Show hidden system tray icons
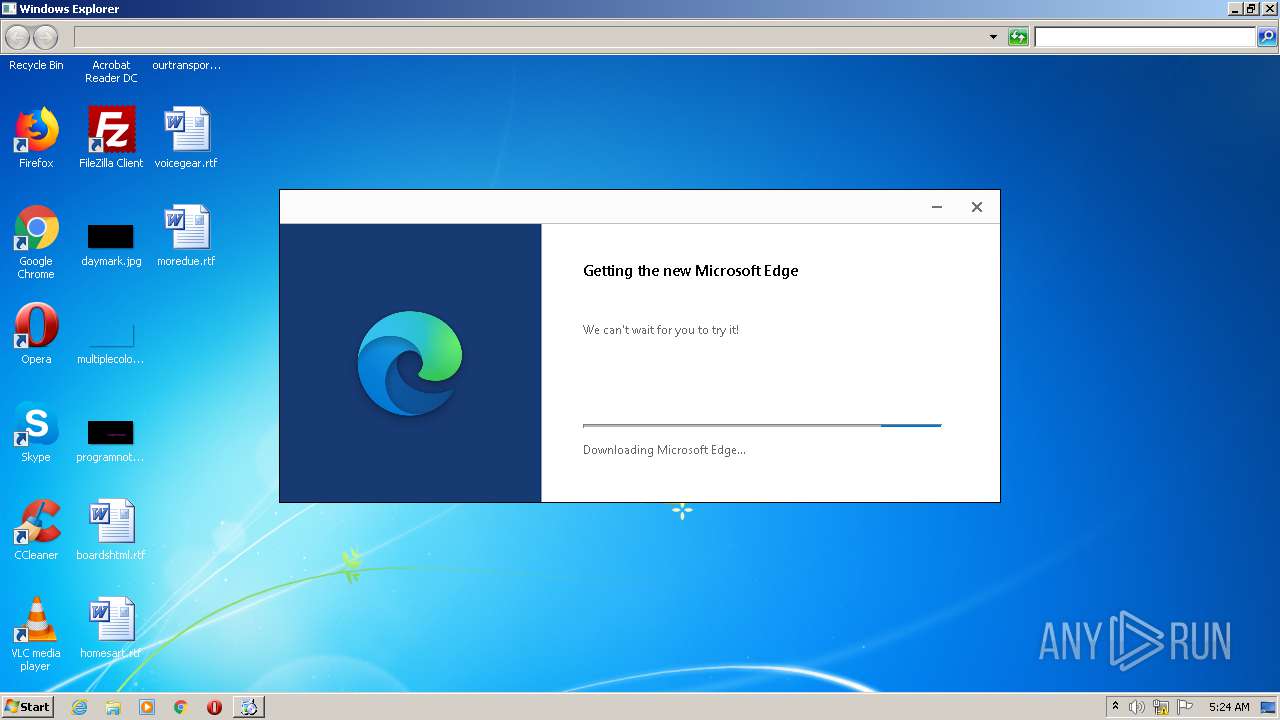Viewport: 1280px width, 720px height. [x=1115, y=707]
